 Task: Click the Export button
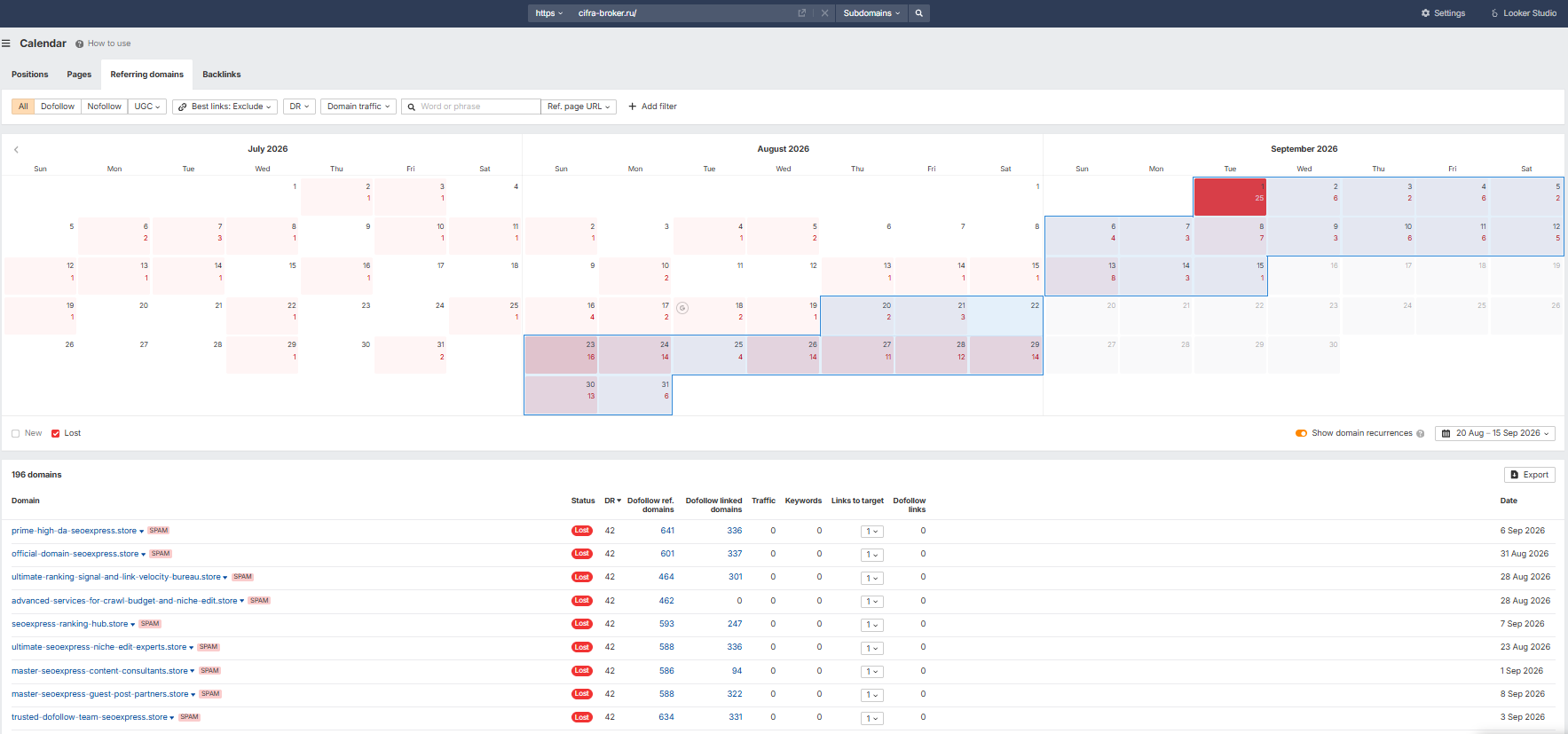[x=1530, y=475]
